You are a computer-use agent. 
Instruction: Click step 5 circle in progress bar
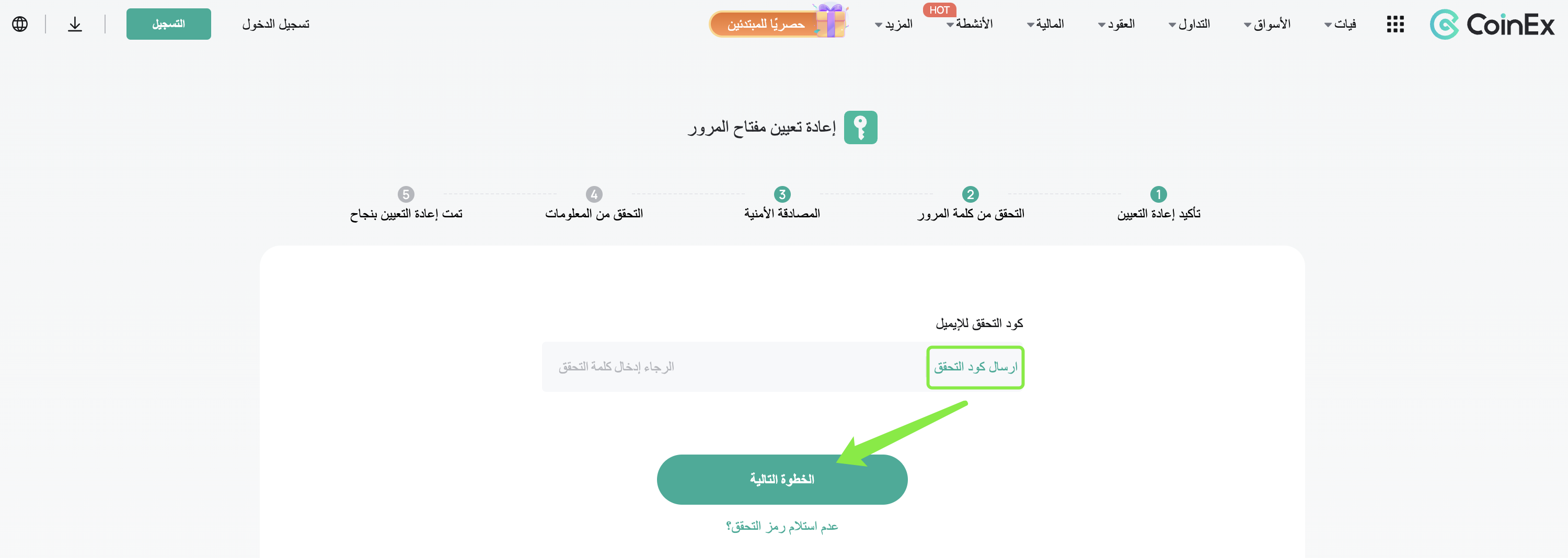pyautogui.click(x=406, y=194)
